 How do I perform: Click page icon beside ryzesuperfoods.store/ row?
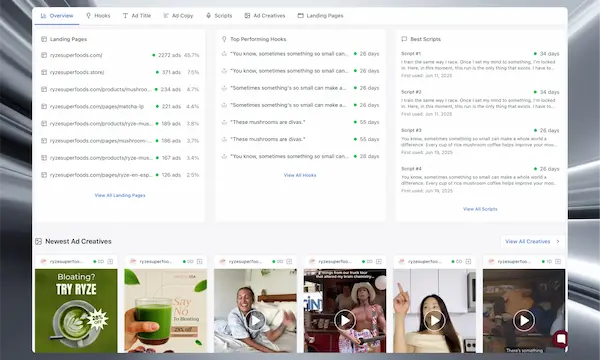[44, 72]
